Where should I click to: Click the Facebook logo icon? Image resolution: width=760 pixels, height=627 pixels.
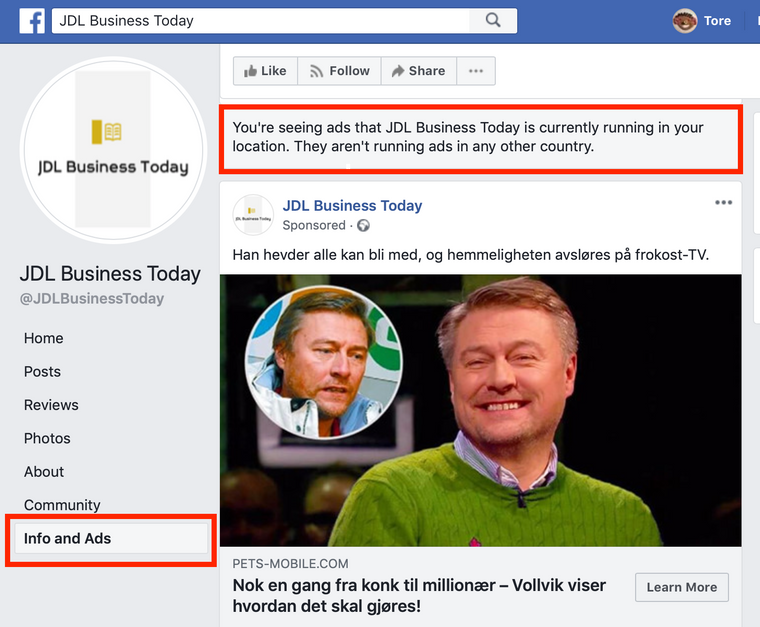[x=32, y=21]
